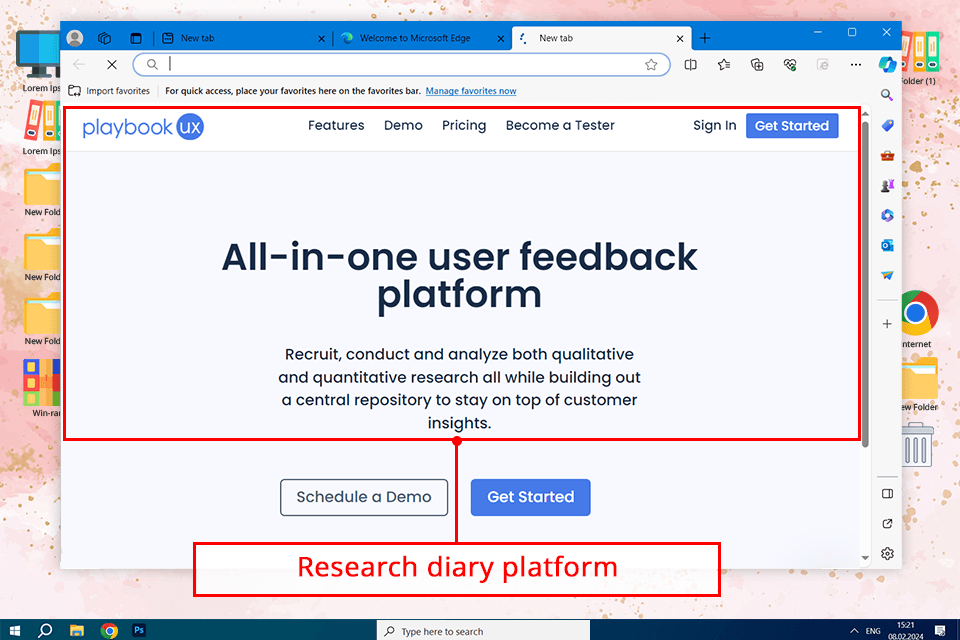Click taskbar search magnifier icon

[x=45, y=630]
